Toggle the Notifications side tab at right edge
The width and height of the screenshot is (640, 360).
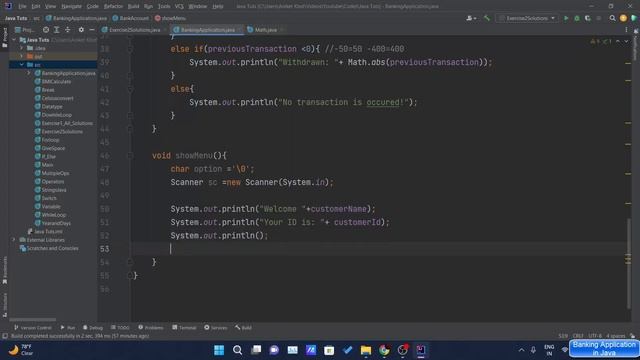click(x=636, y=45)
